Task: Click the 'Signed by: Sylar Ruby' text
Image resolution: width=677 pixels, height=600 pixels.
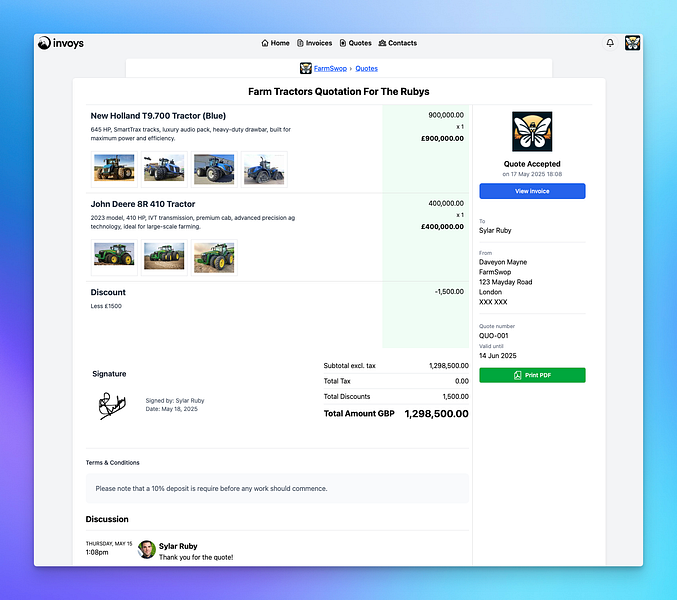Action: 175,401
